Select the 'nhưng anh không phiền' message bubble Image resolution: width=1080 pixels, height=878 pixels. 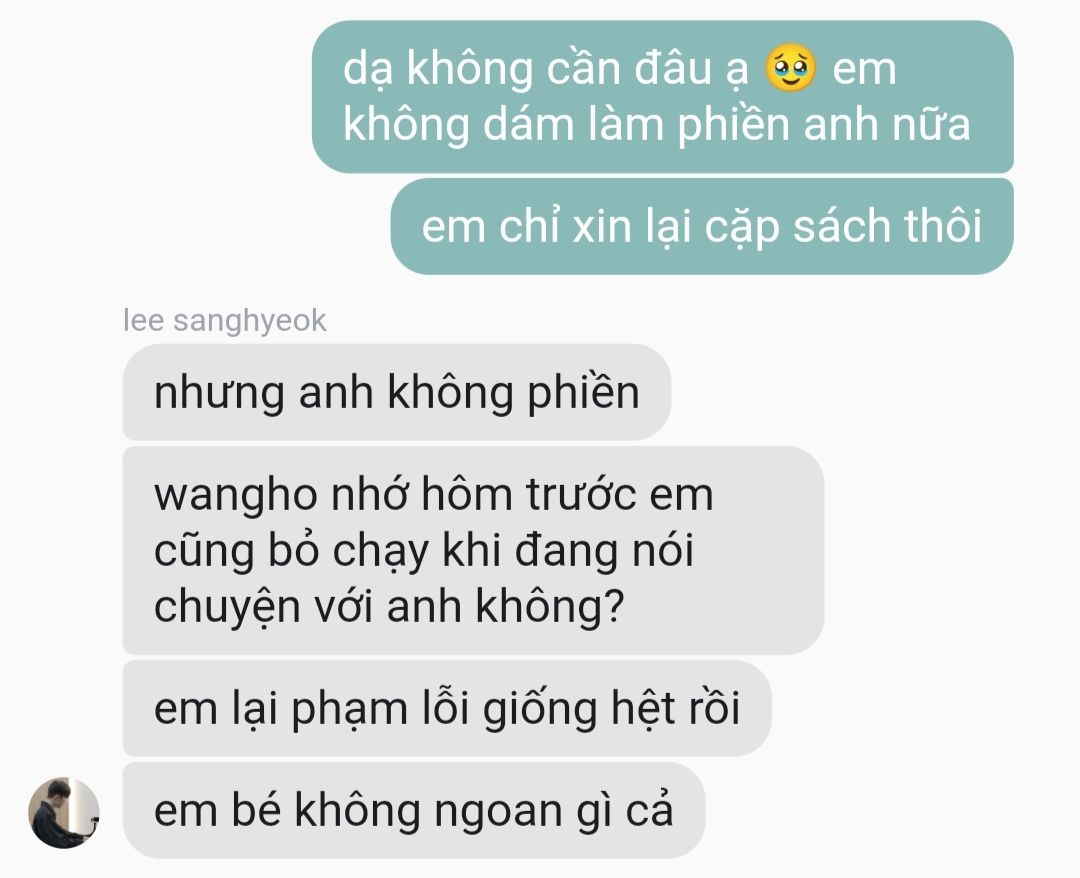pos(397,392)
